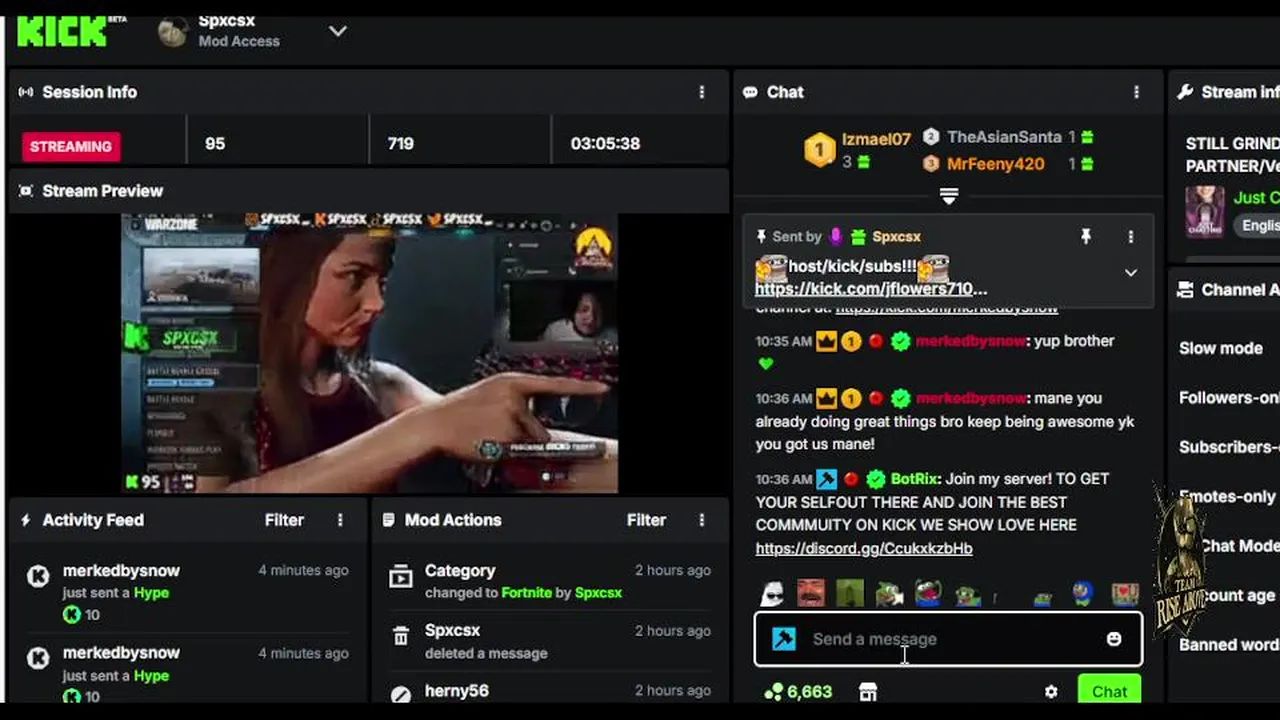Click the viewer count 95 in Session Info
The height and width of the screenshot is (720, 1280).
tap(215, 144)
